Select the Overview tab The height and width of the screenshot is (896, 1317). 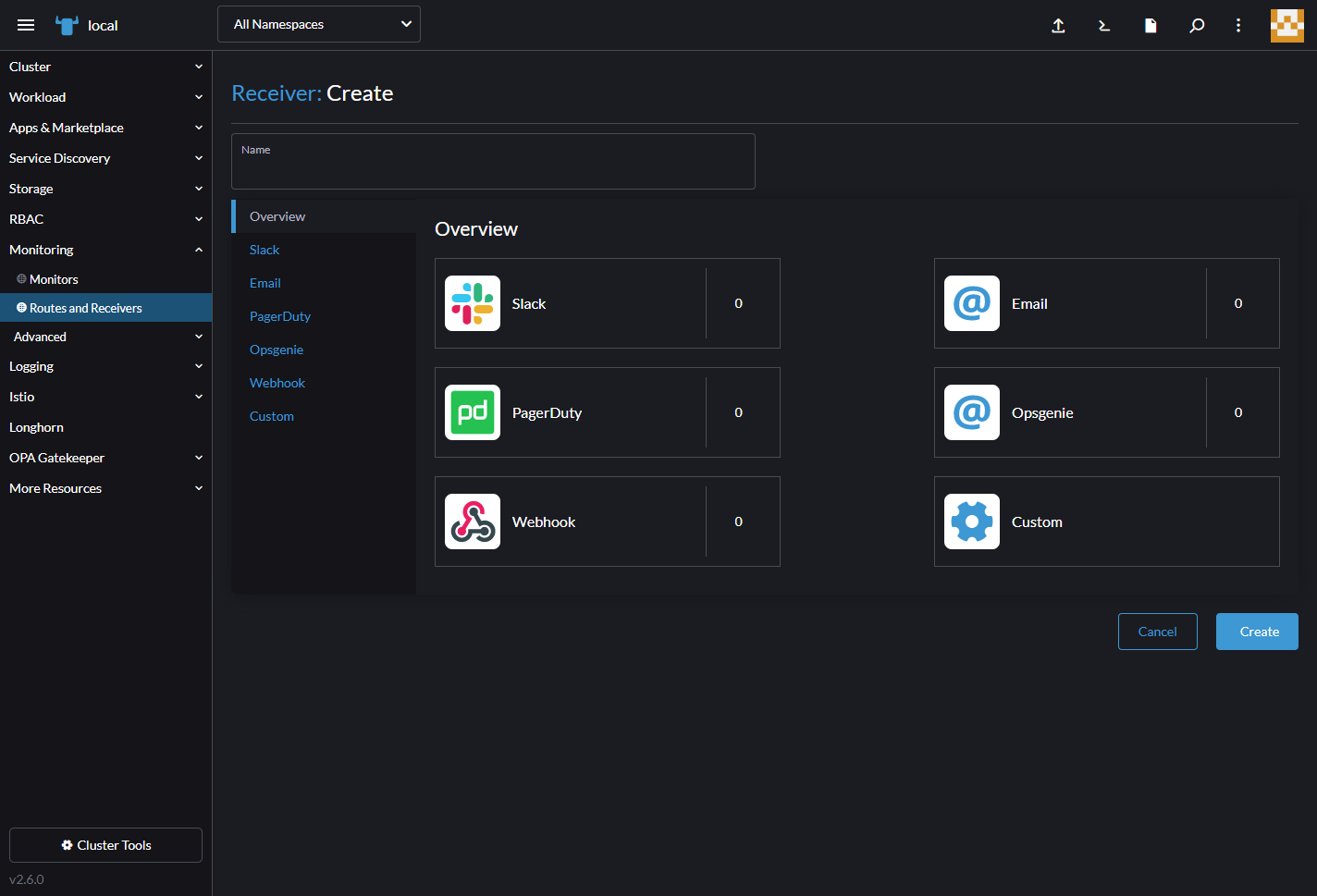click(x=324, y=216)
